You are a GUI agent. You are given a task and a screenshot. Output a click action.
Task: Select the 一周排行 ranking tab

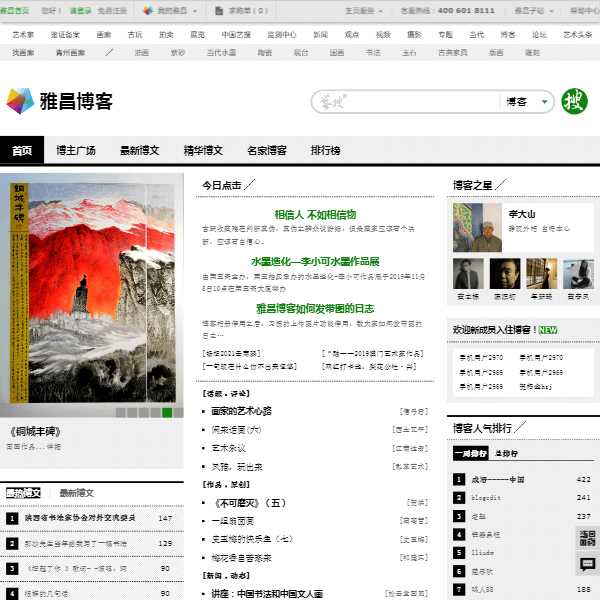tap(470, 453)
